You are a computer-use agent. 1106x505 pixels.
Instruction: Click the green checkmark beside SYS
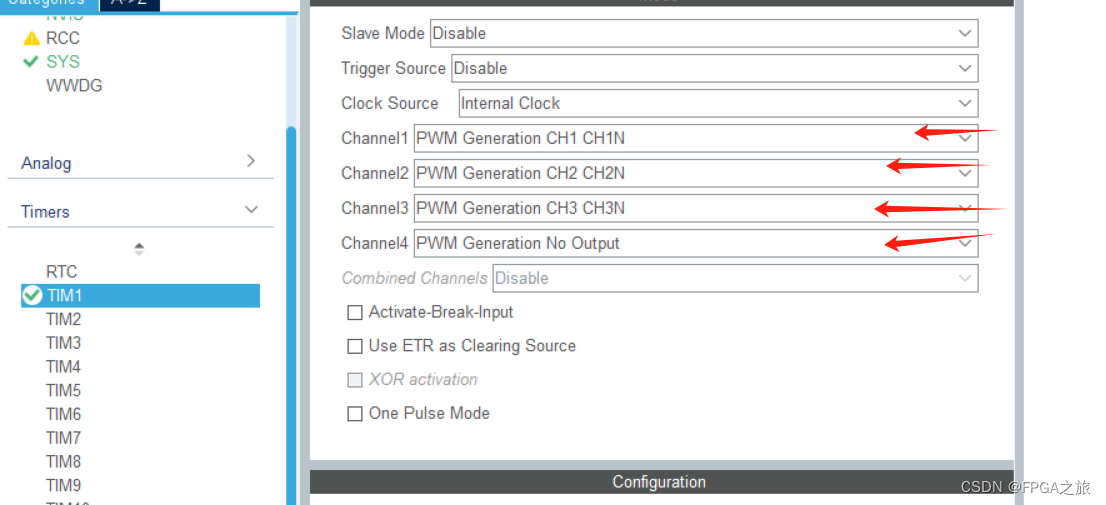pos(30,62)
